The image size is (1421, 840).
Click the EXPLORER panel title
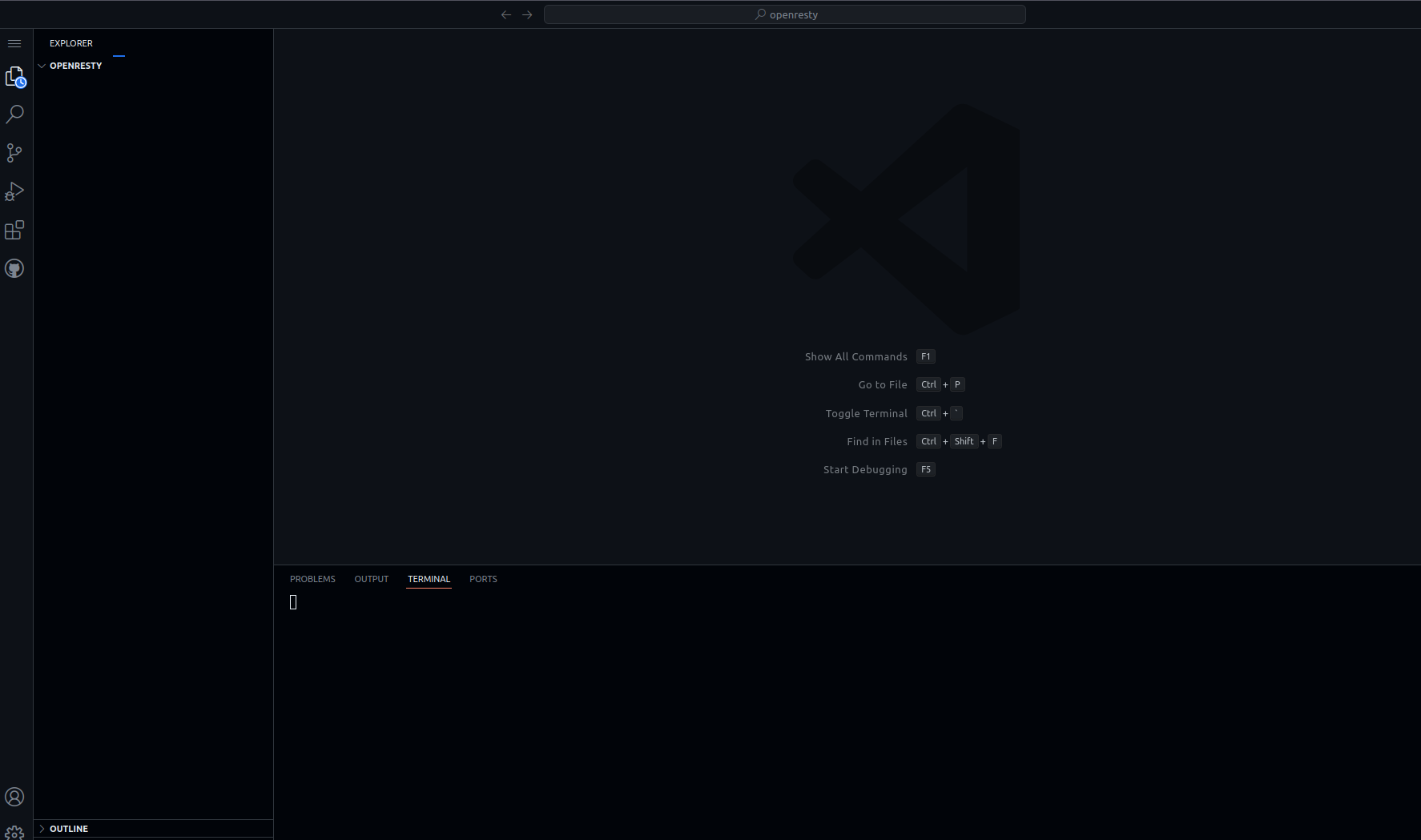tap(71, 43)
